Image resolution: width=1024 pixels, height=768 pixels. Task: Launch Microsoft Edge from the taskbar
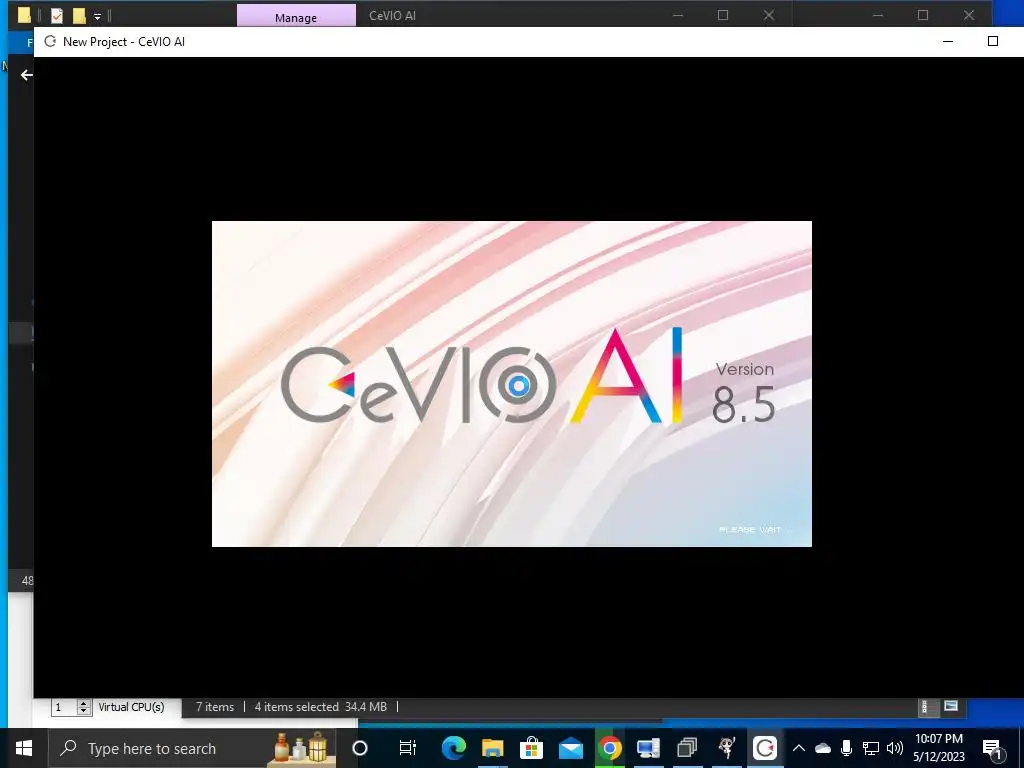point(453,748)
